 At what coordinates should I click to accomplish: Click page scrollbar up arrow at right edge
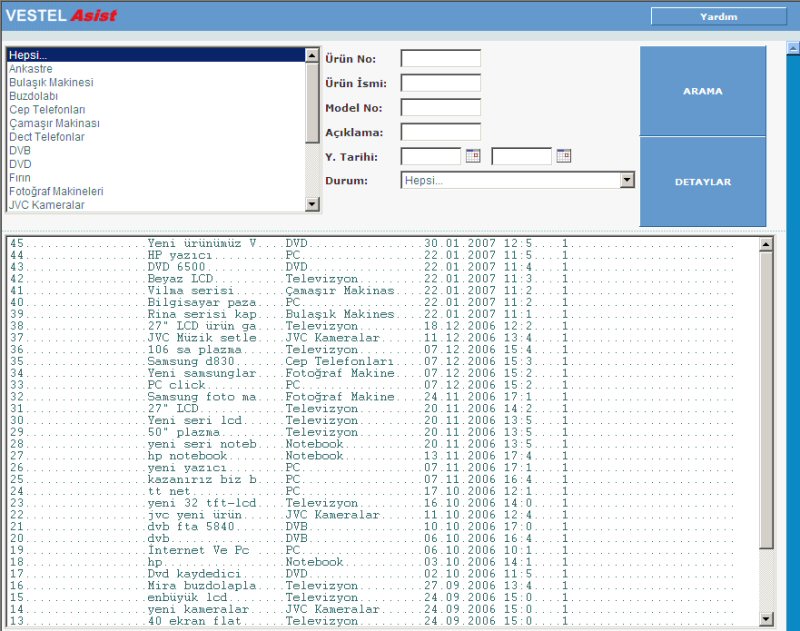pyautogui.click(x=793, y=48)
